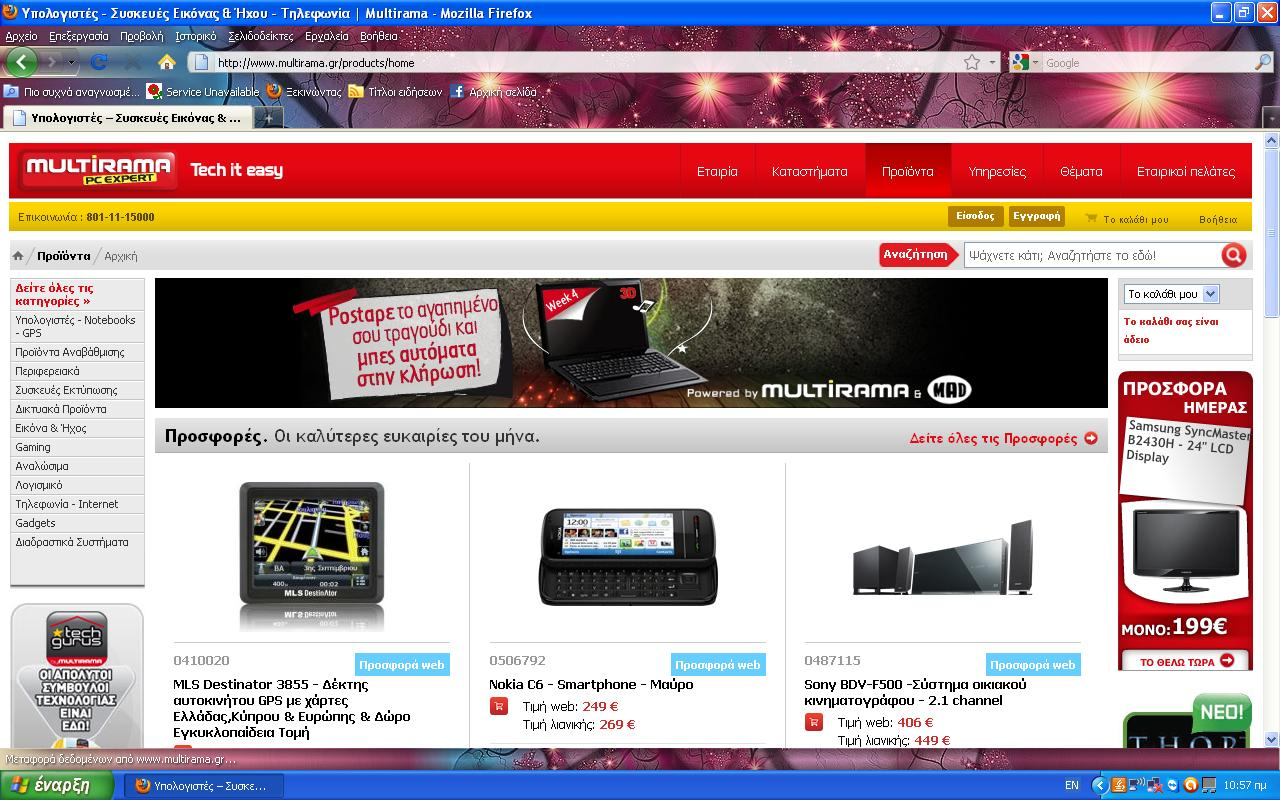Open the Ιστορικό menu
Image resolution: width=1280 pixels, height=800 pixels.
click(x=195, y=36)
